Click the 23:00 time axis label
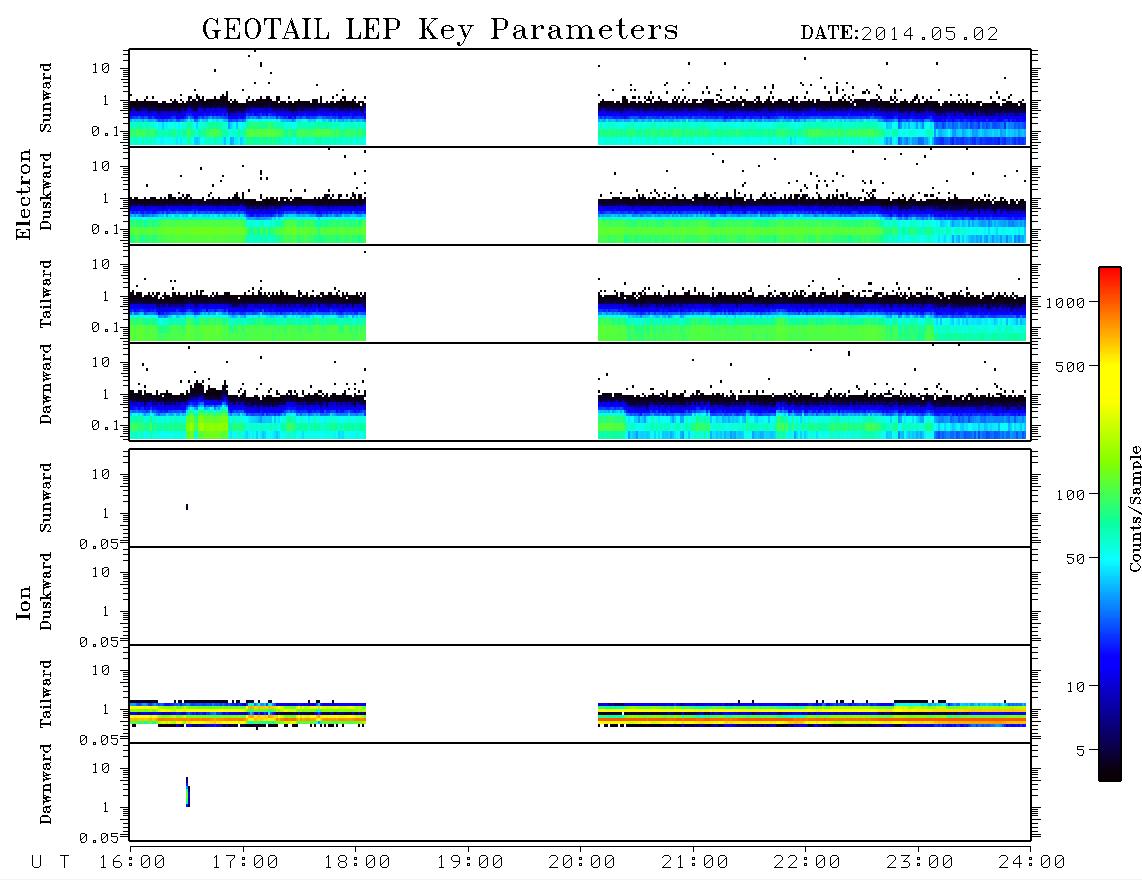Image resolution: width=1142 pixels, height=880 pixels. point(920,863)
